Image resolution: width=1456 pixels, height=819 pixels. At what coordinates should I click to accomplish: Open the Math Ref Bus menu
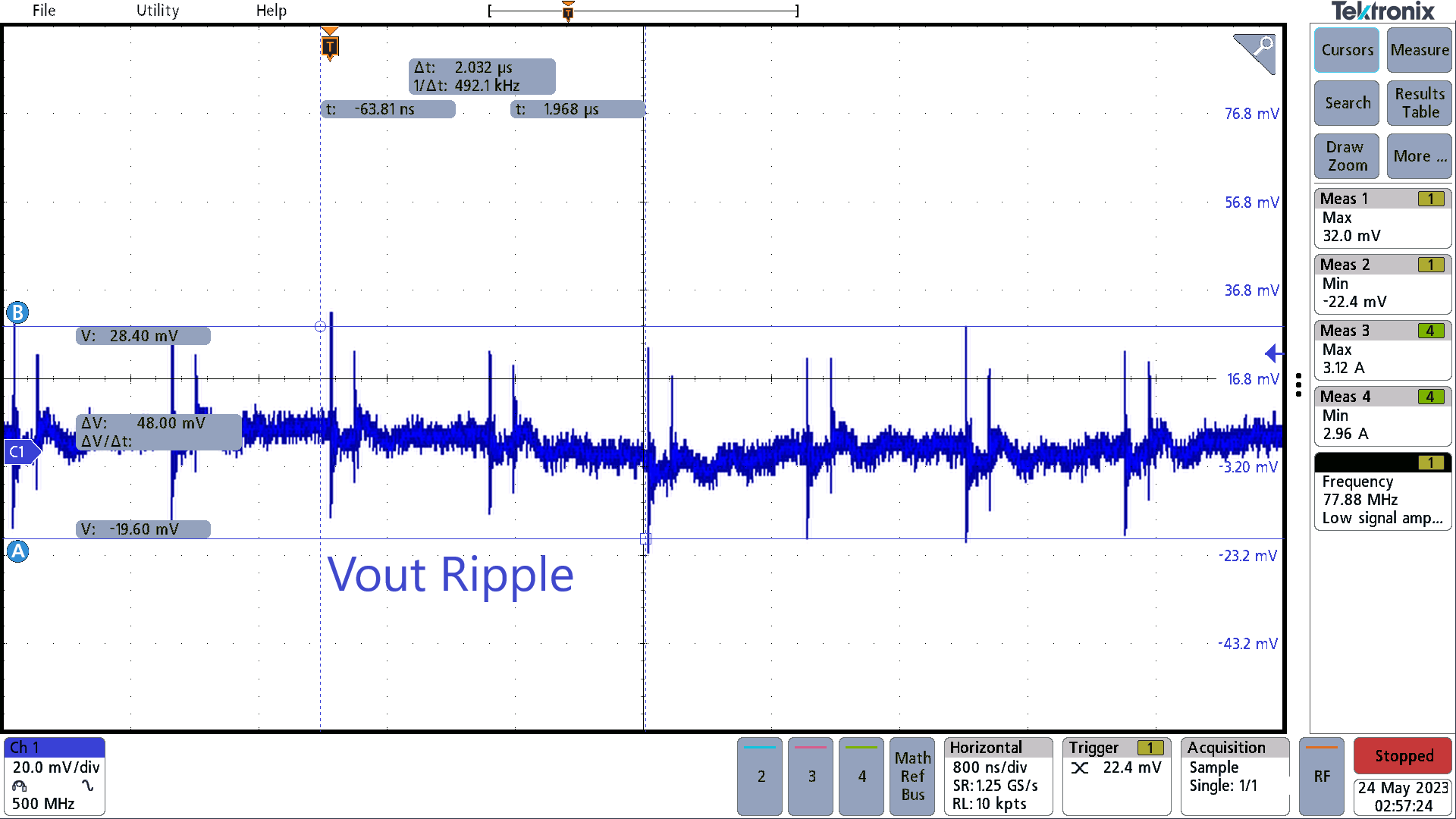pyautogui.click(x=912, y=777)
